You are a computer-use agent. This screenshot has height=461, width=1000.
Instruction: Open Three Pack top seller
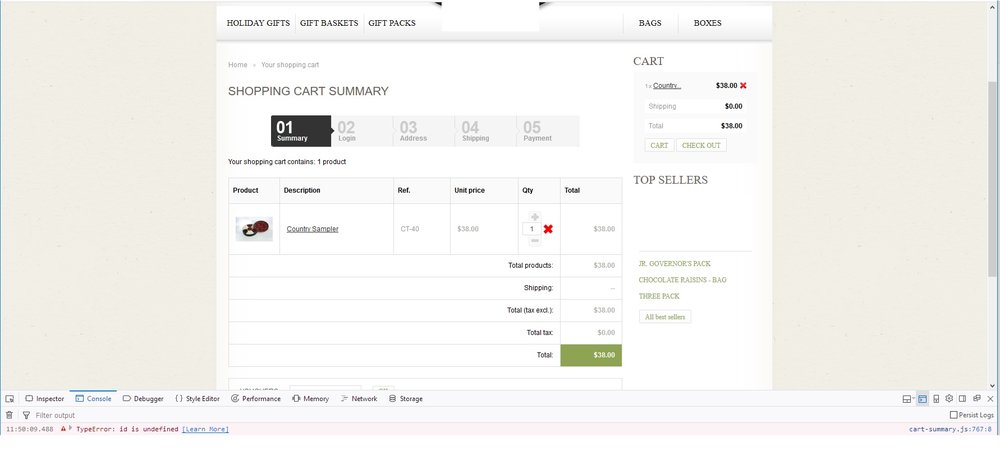coord(659,296)
